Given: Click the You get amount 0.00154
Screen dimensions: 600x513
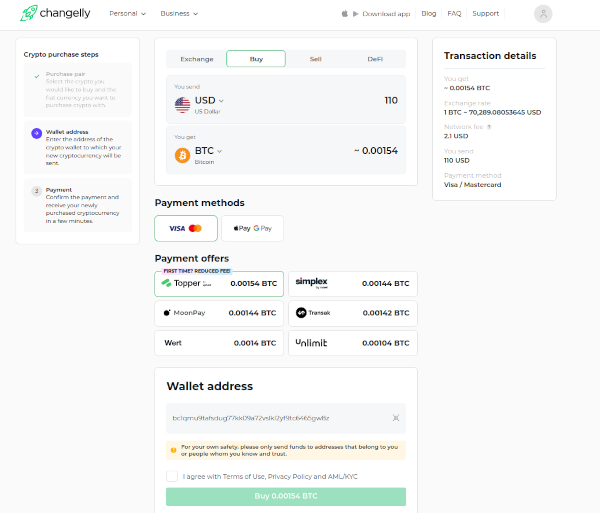Looking at the screenshot, I should pos(376,151).
